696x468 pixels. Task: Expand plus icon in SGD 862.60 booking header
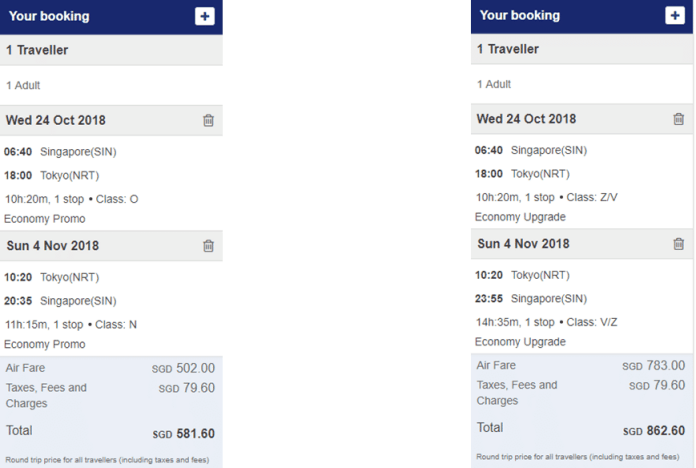pyautogui.click(x=675, y=16)
